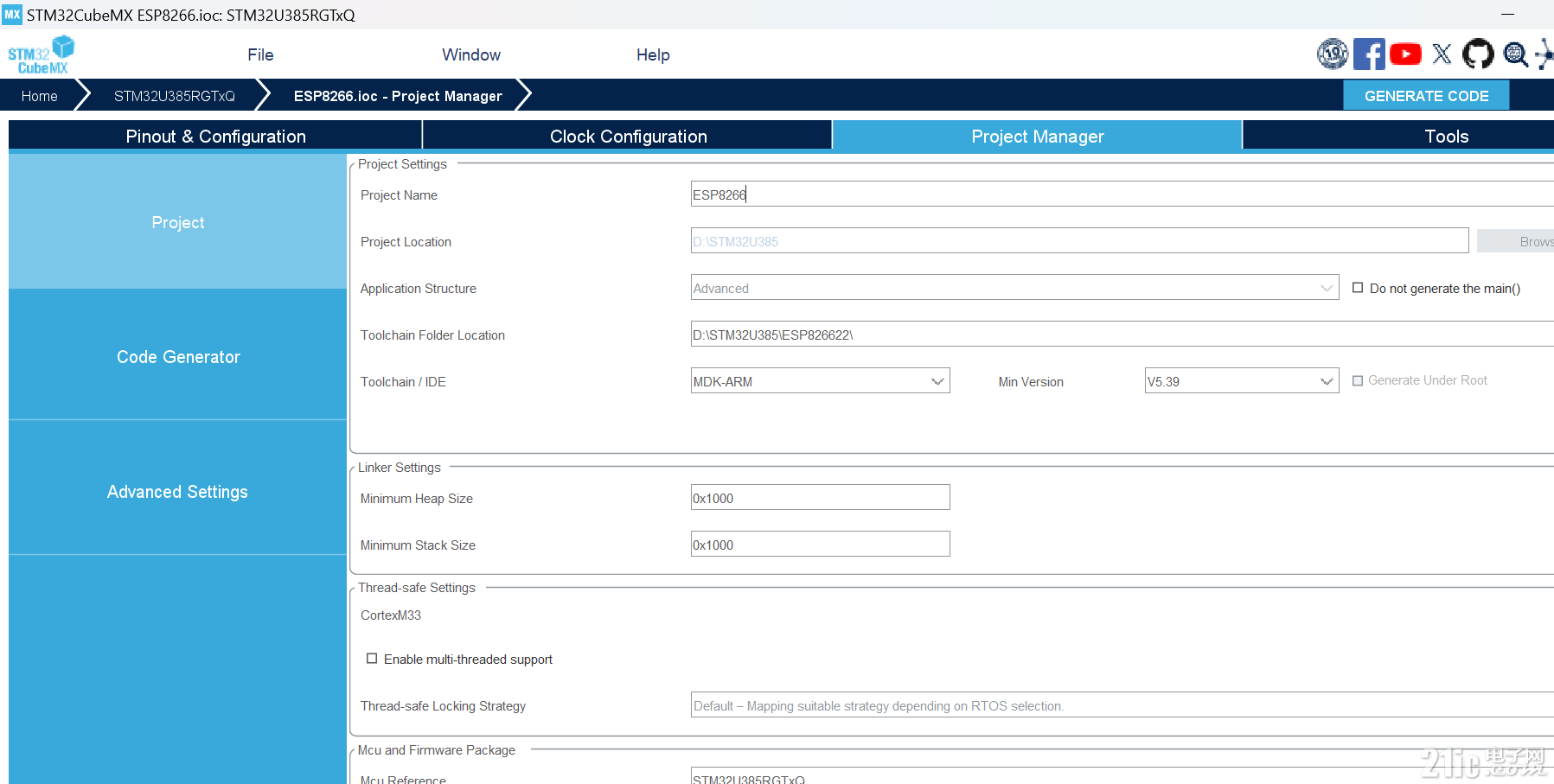Open the File menu
1554x784 pixels.
260,54
